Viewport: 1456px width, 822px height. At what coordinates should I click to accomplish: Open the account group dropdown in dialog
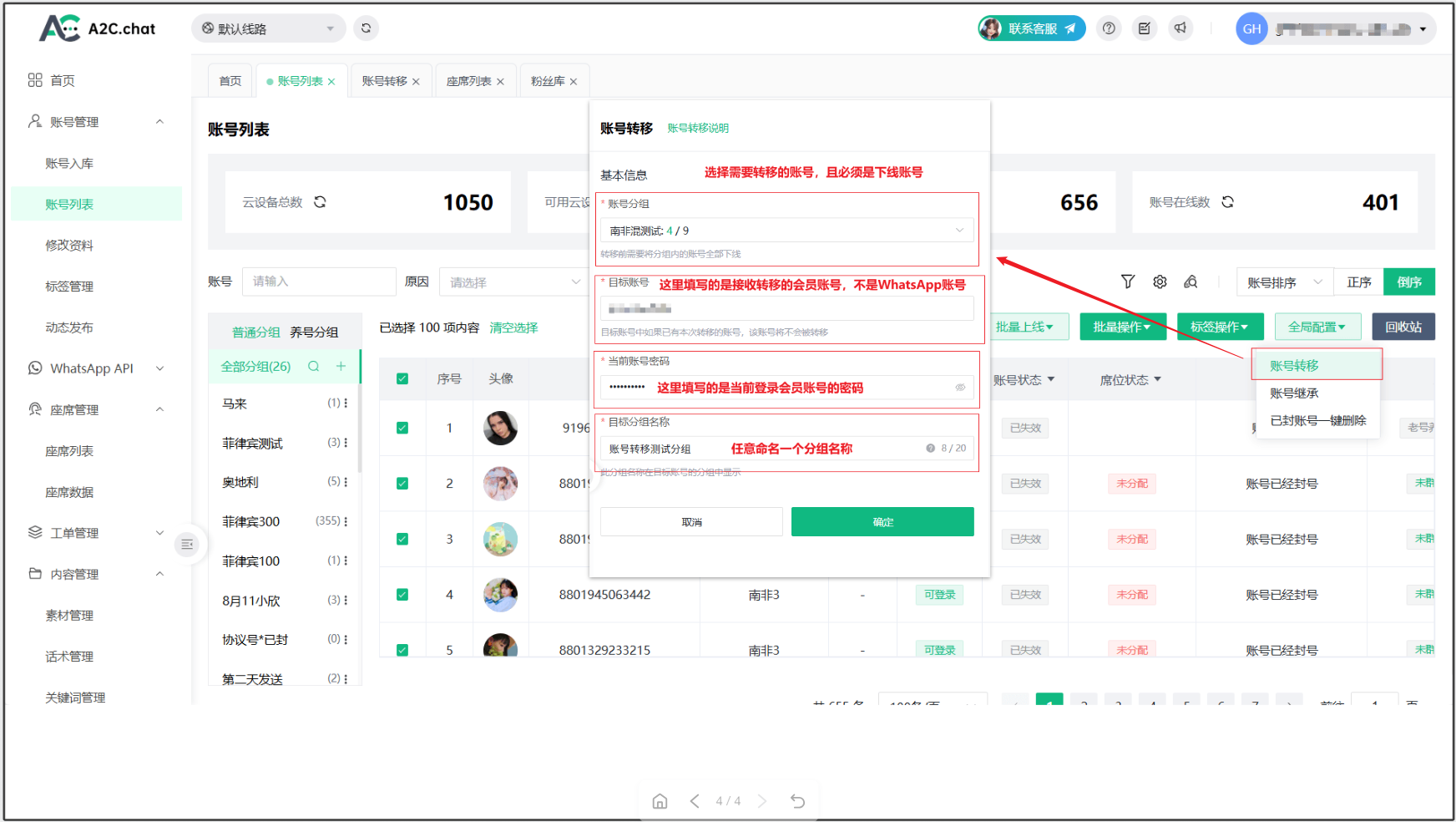click(786, 231)
